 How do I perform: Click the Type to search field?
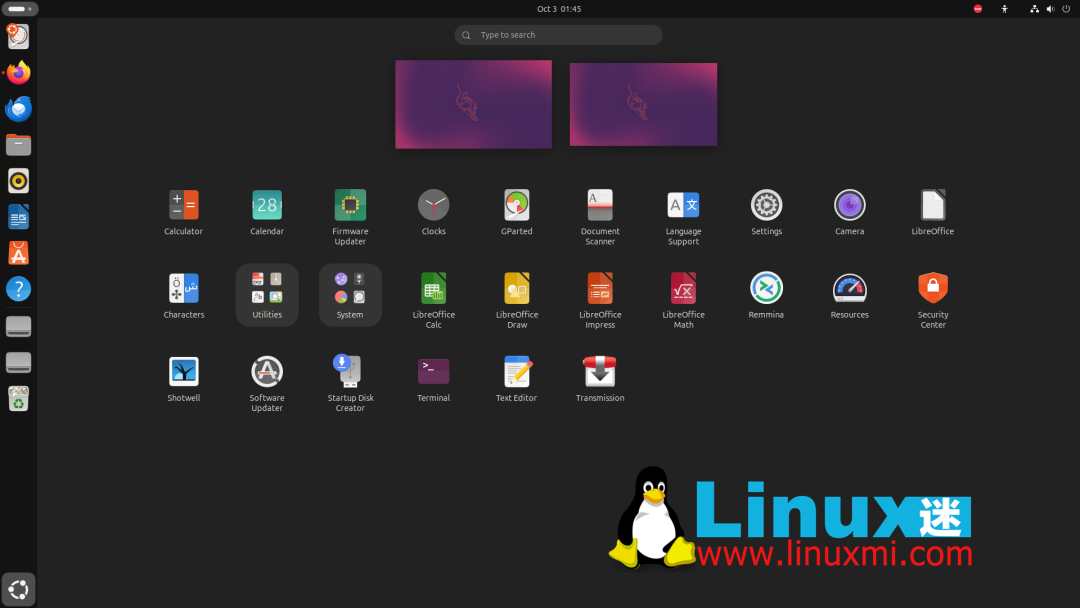pyautogui.click(x=558, y=34)
